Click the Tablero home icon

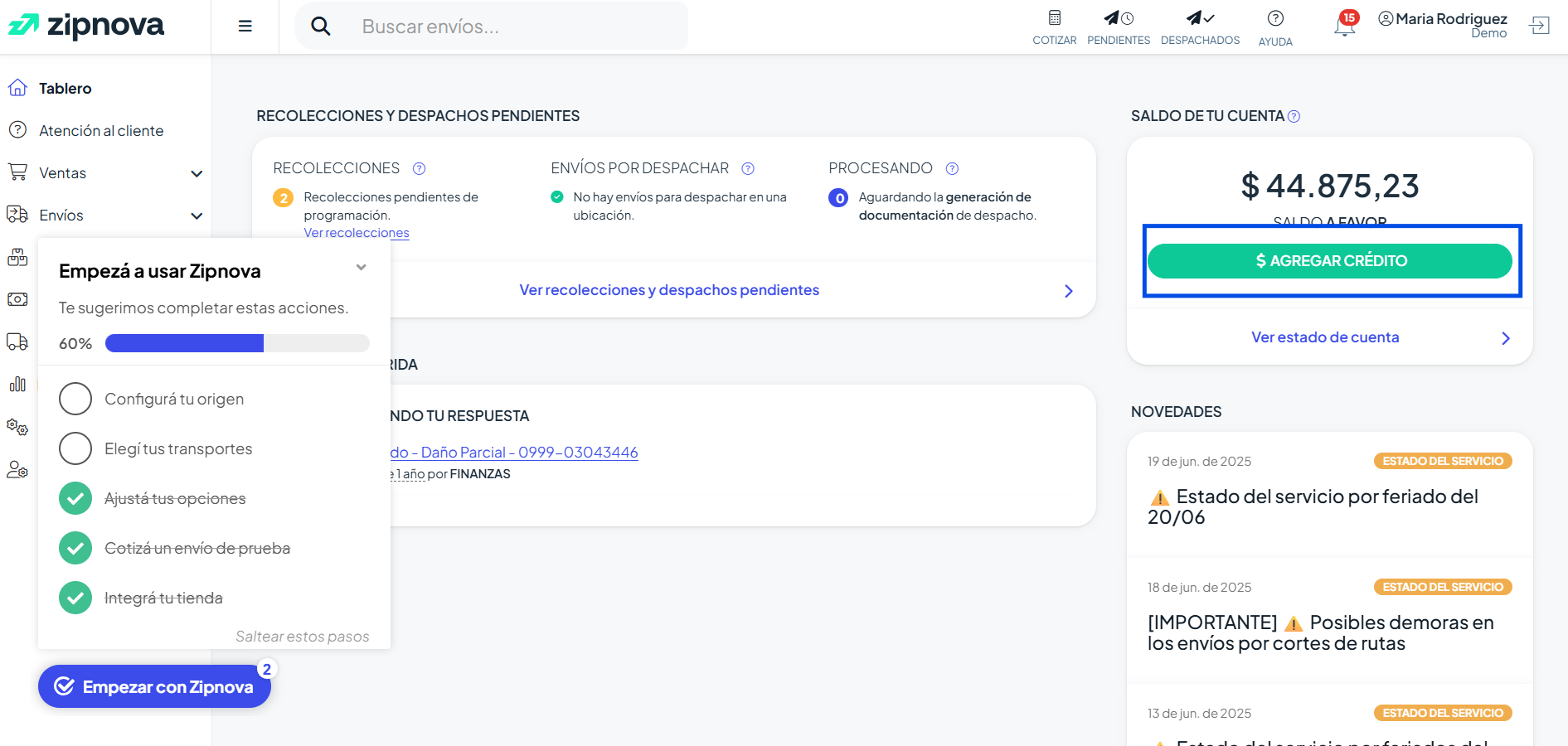point(17,87)
